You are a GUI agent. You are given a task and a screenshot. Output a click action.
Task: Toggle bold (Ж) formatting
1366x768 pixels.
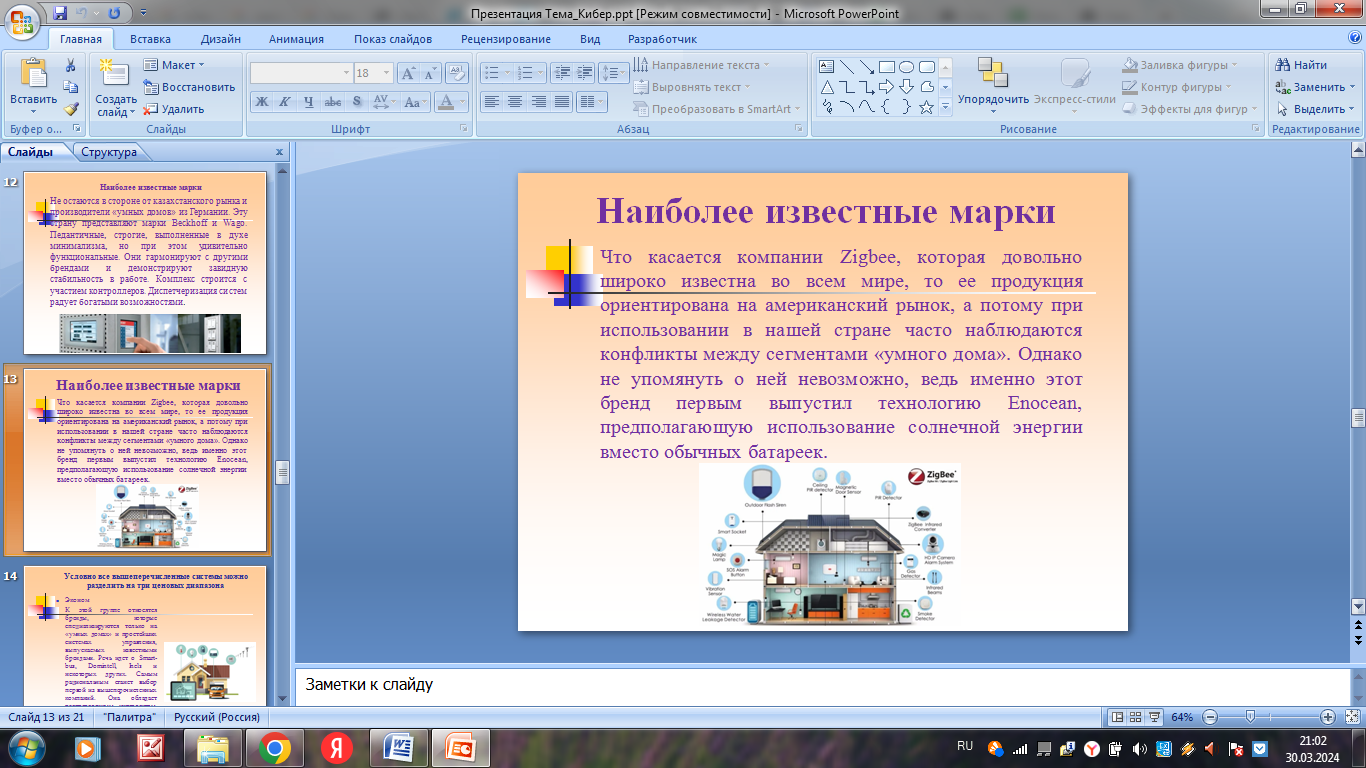(261, 101)
